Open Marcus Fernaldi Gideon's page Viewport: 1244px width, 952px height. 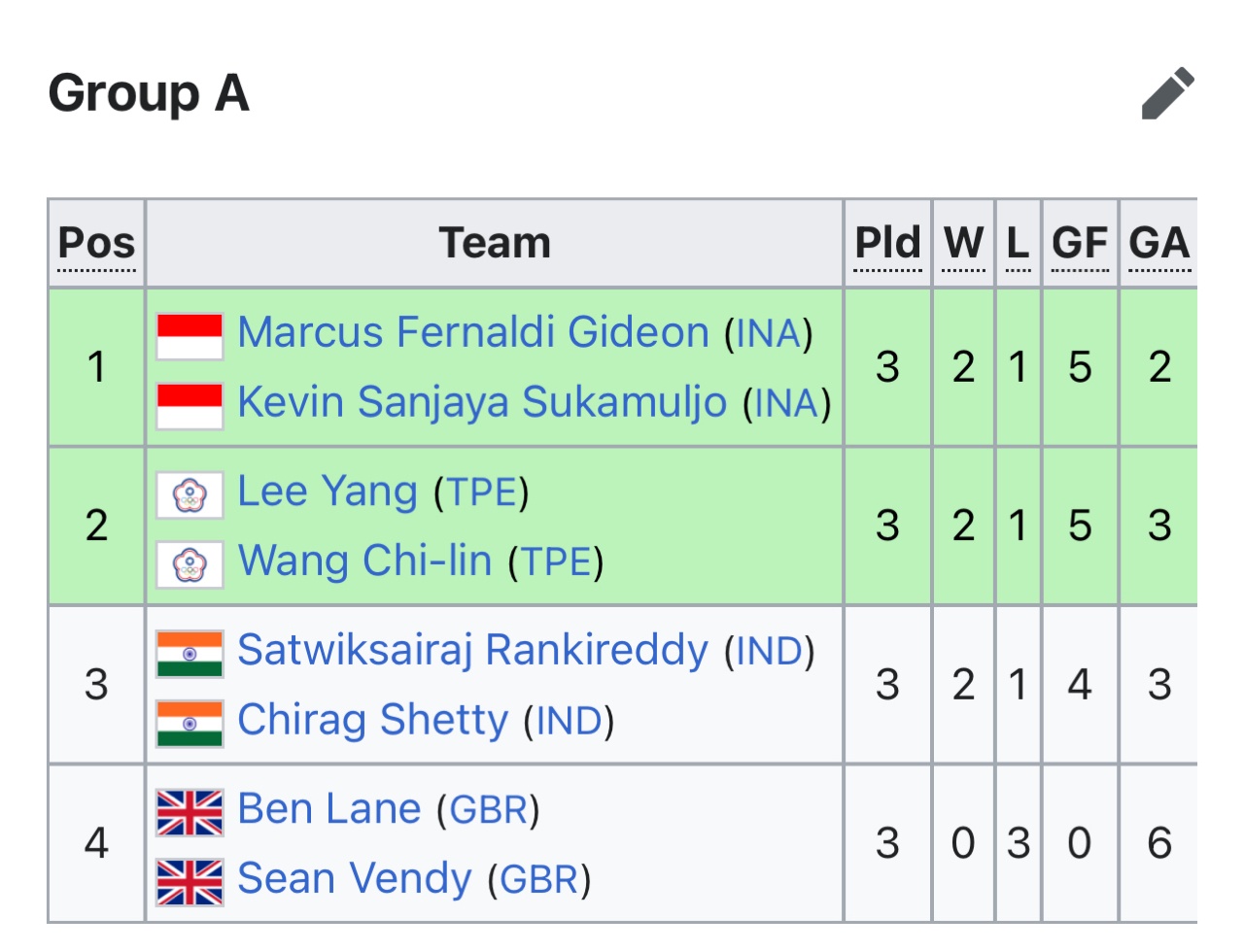tap(473, 332)
